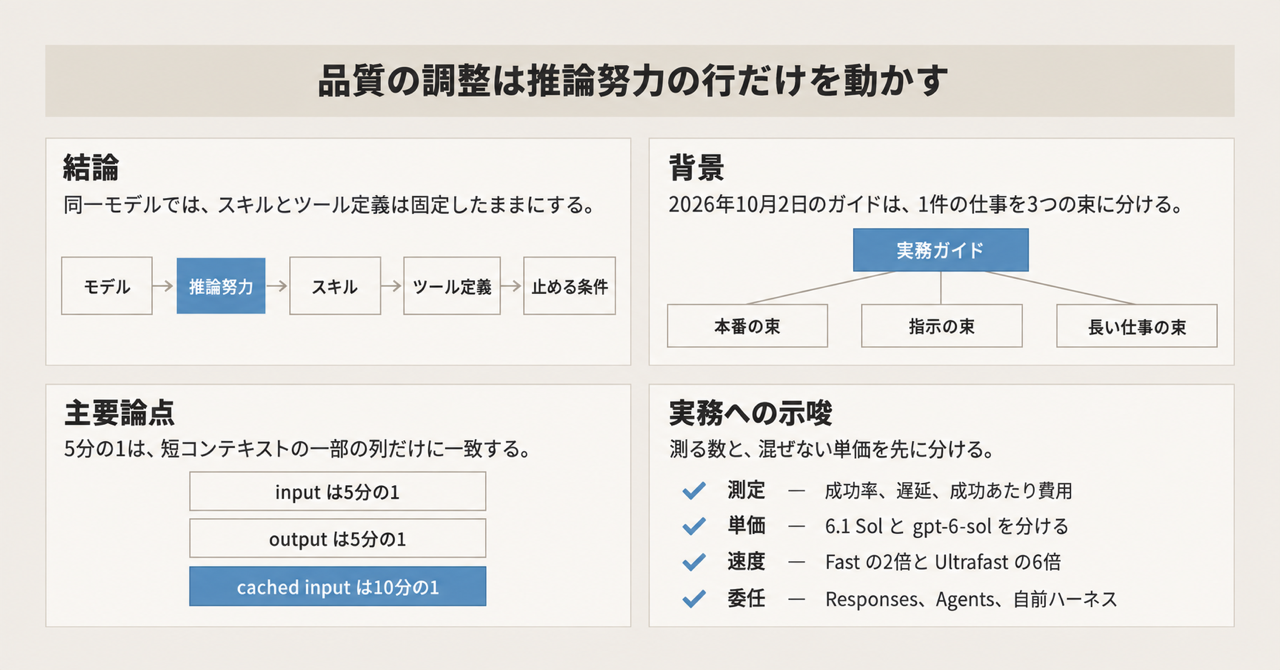This screenshot has height=670, width=1280.
Task: Click the 主要論点 heading
Action: (x=120, y=413)
